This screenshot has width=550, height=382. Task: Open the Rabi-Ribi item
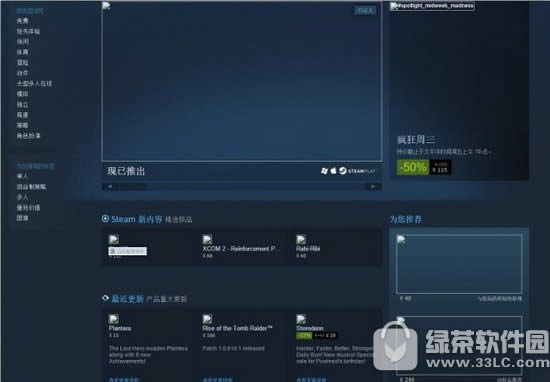tap(308, 249)
